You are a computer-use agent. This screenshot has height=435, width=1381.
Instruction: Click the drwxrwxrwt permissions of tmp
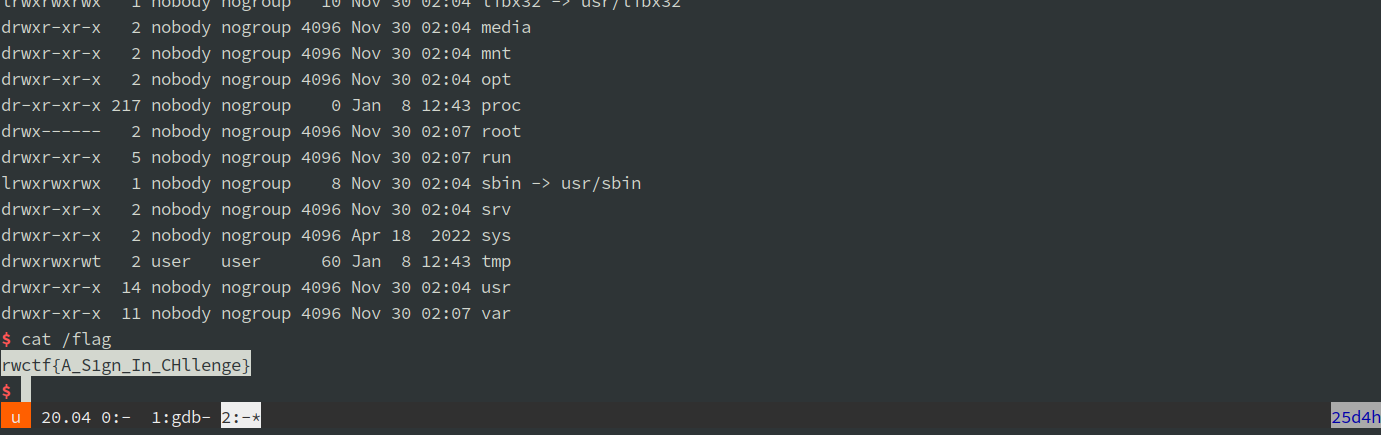[51, 262]
